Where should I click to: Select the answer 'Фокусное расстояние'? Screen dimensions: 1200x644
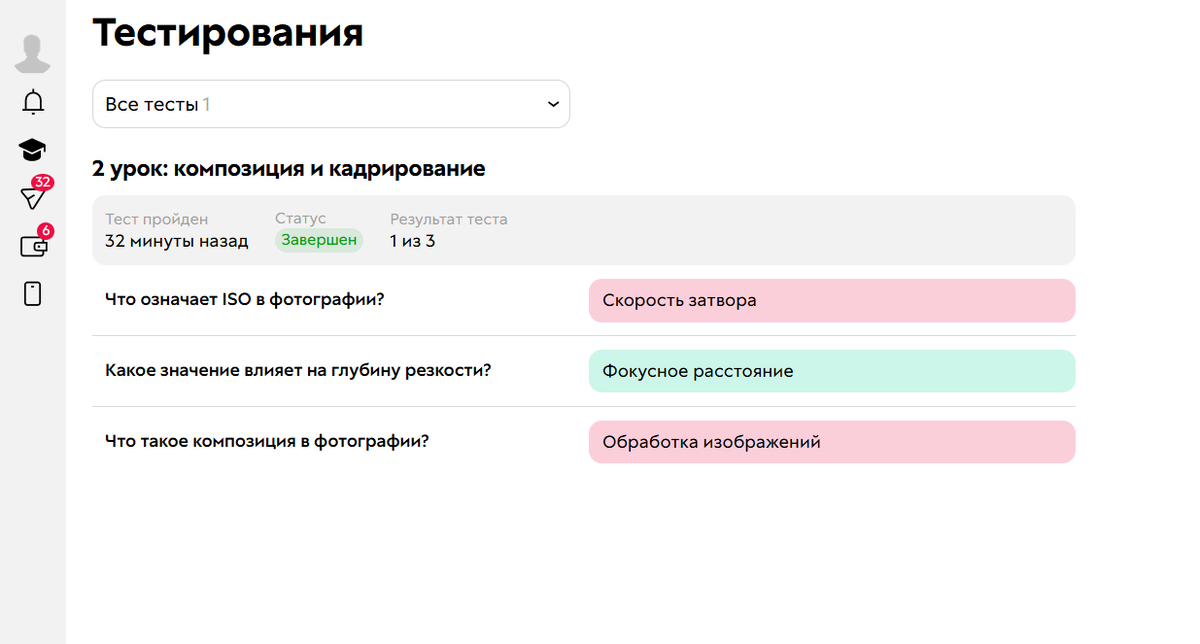coord(832,370)
